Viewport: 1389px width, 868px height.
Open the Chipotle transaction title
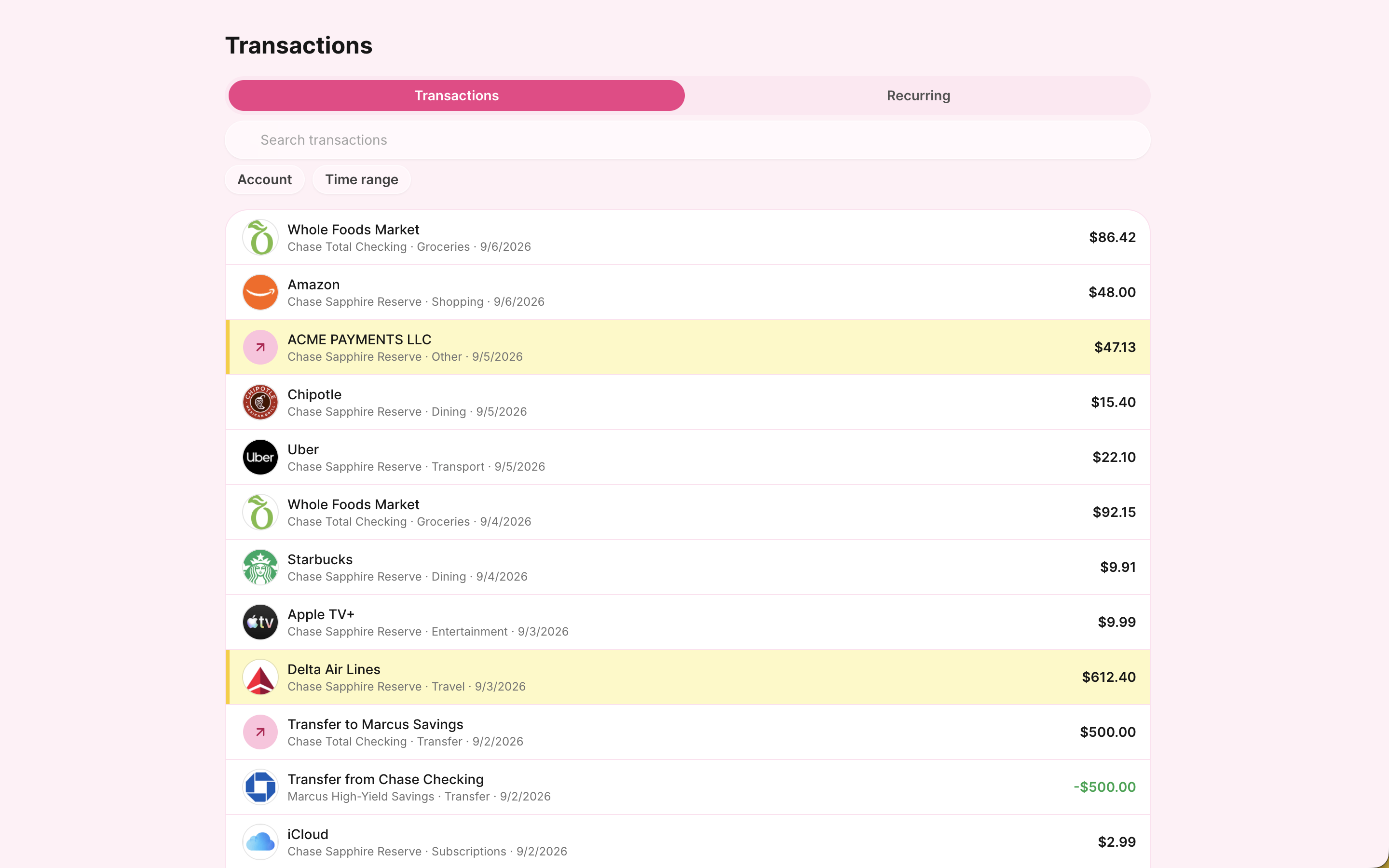tap(314, 395)
